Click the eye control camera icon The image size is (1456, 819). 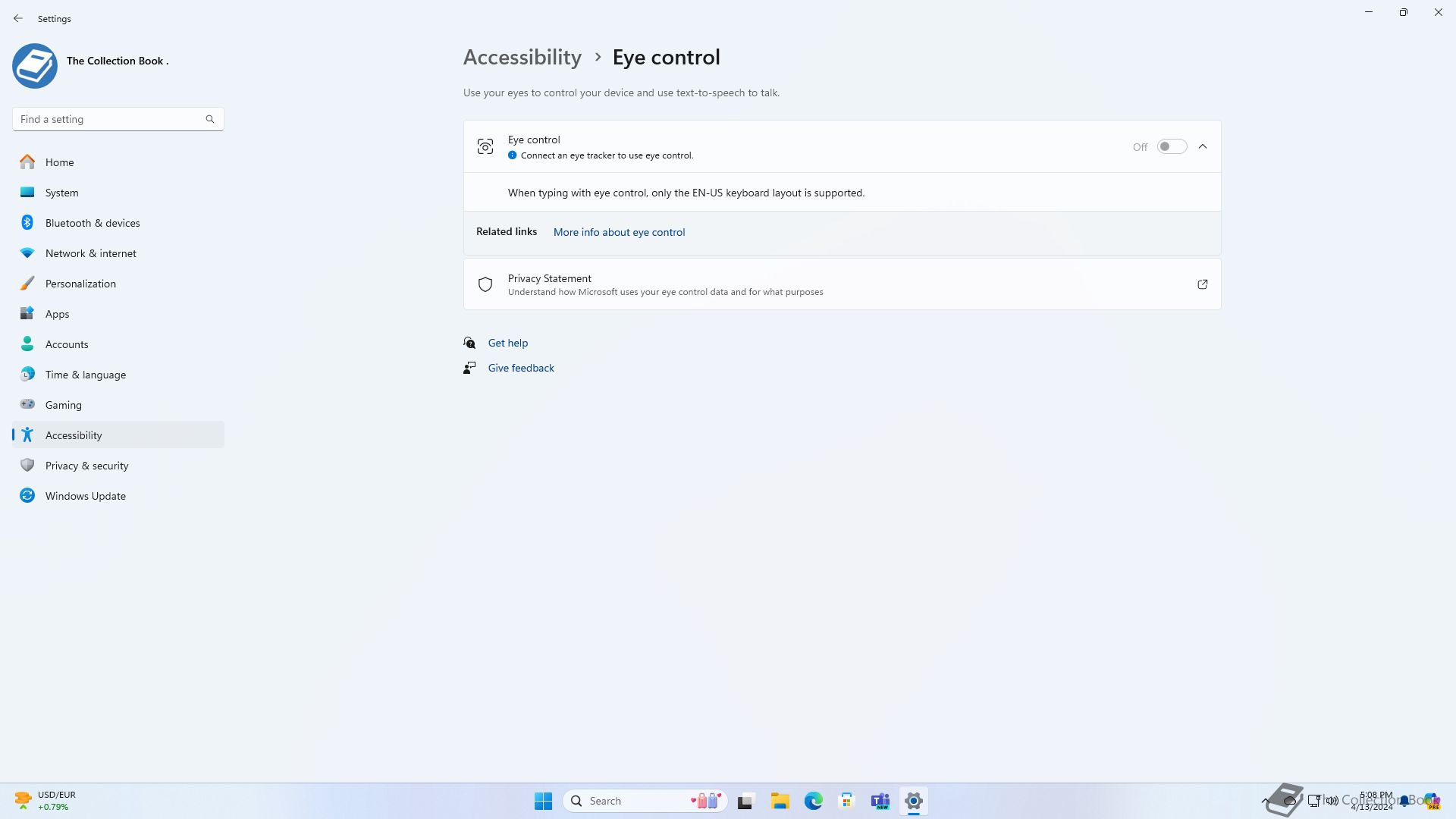(485, 146)
